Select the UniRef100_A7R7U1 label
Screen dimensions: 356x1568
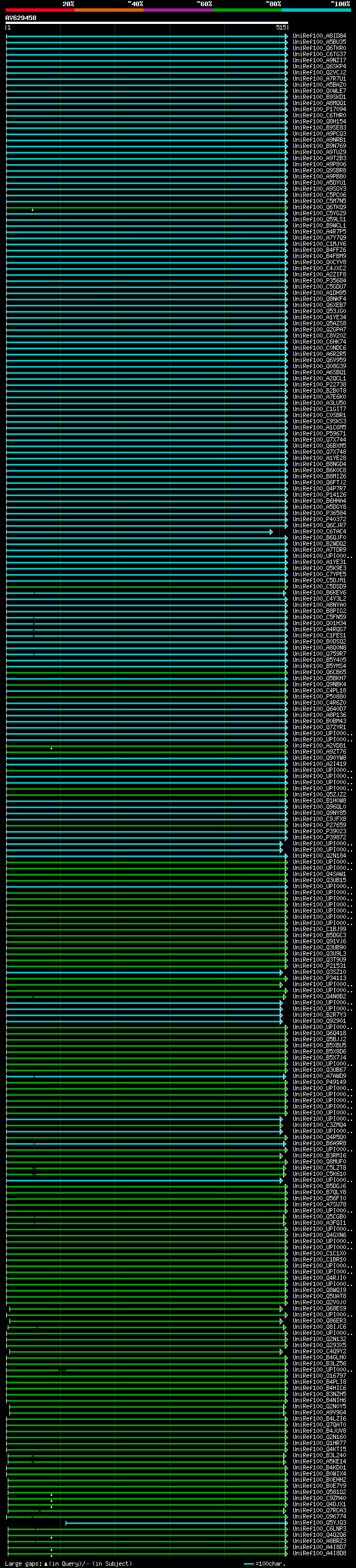[319, 78]
